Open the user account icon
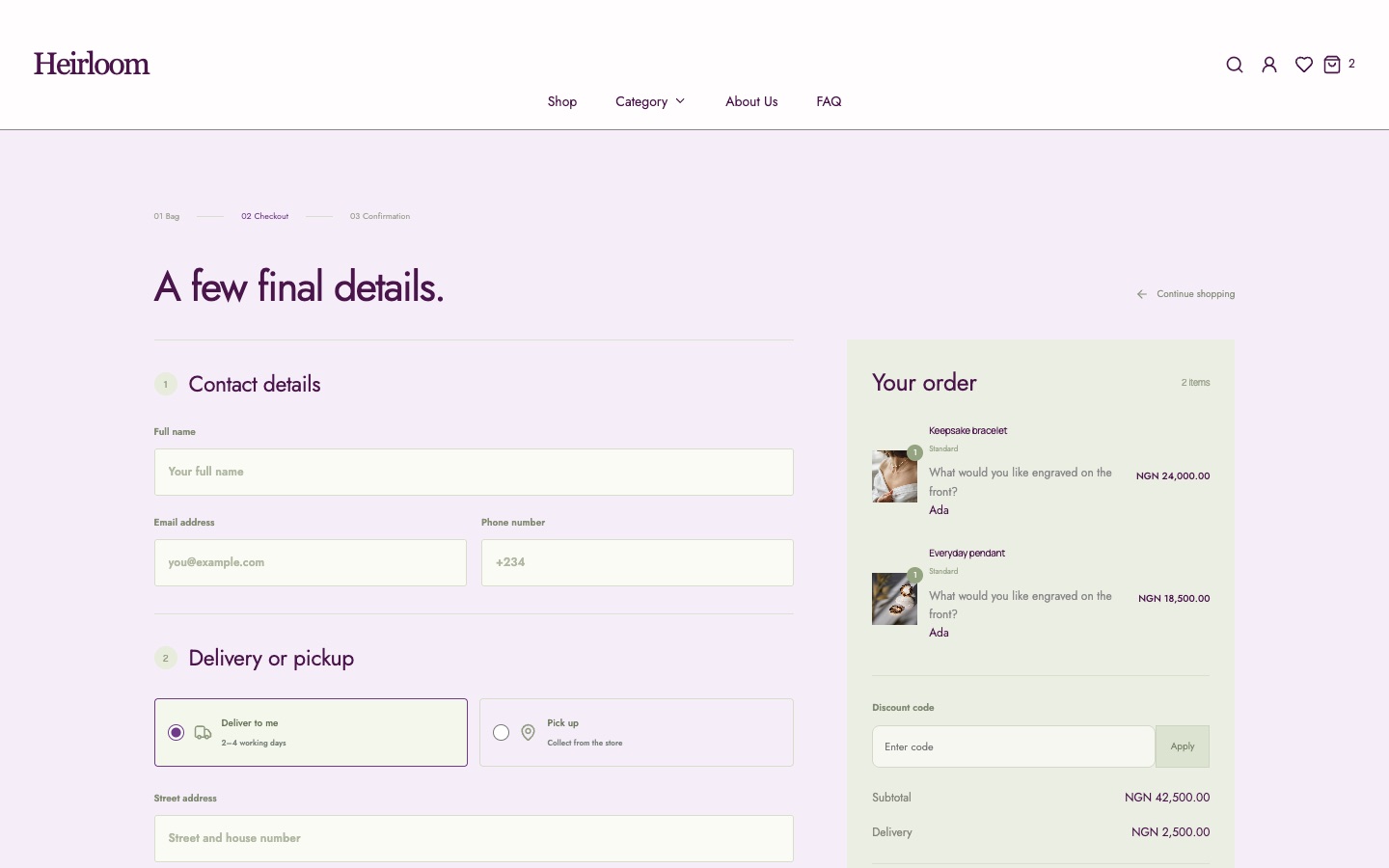1389x868 pixels. 1269,65
